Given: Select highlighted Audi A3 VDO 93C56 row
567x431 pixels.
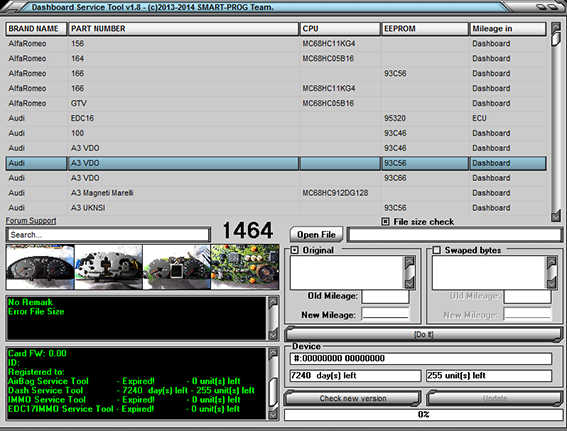Looking at the screenshot, I should point(276,163).
